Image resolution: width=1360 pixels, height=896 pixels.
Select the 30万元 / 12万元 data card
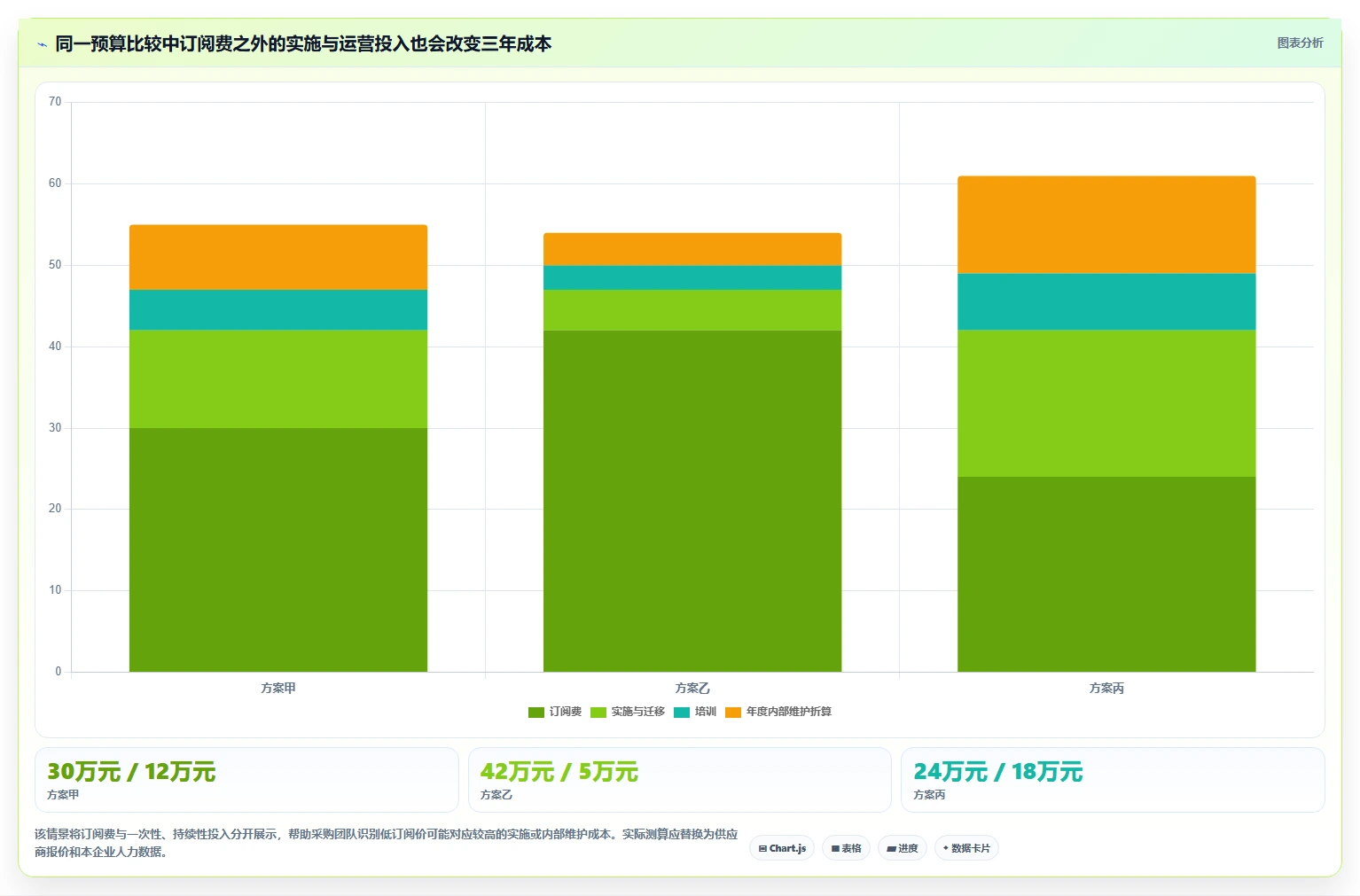[246, 780]
